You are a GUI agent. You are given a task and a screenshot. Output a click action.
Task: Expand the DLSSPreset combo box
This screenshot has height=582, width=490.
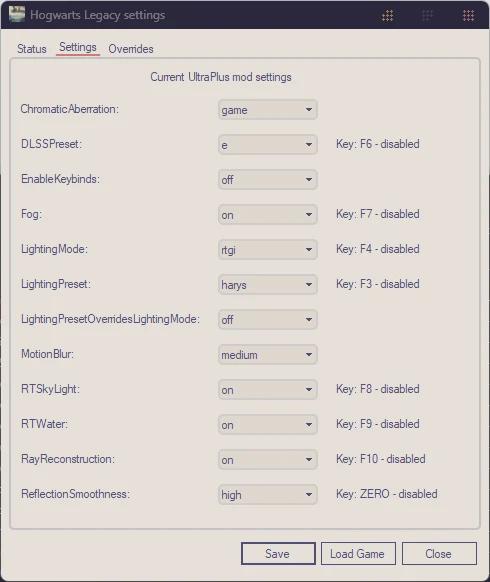point(268,144)
